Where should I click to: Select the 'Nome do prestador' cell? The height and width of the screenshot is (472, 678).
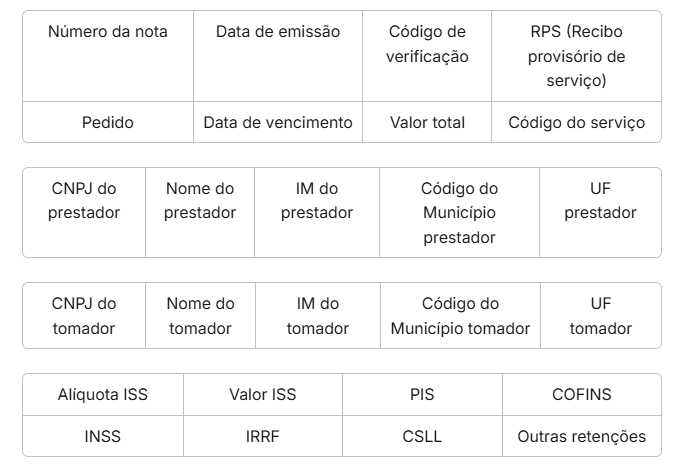click(x=200, y=213)
